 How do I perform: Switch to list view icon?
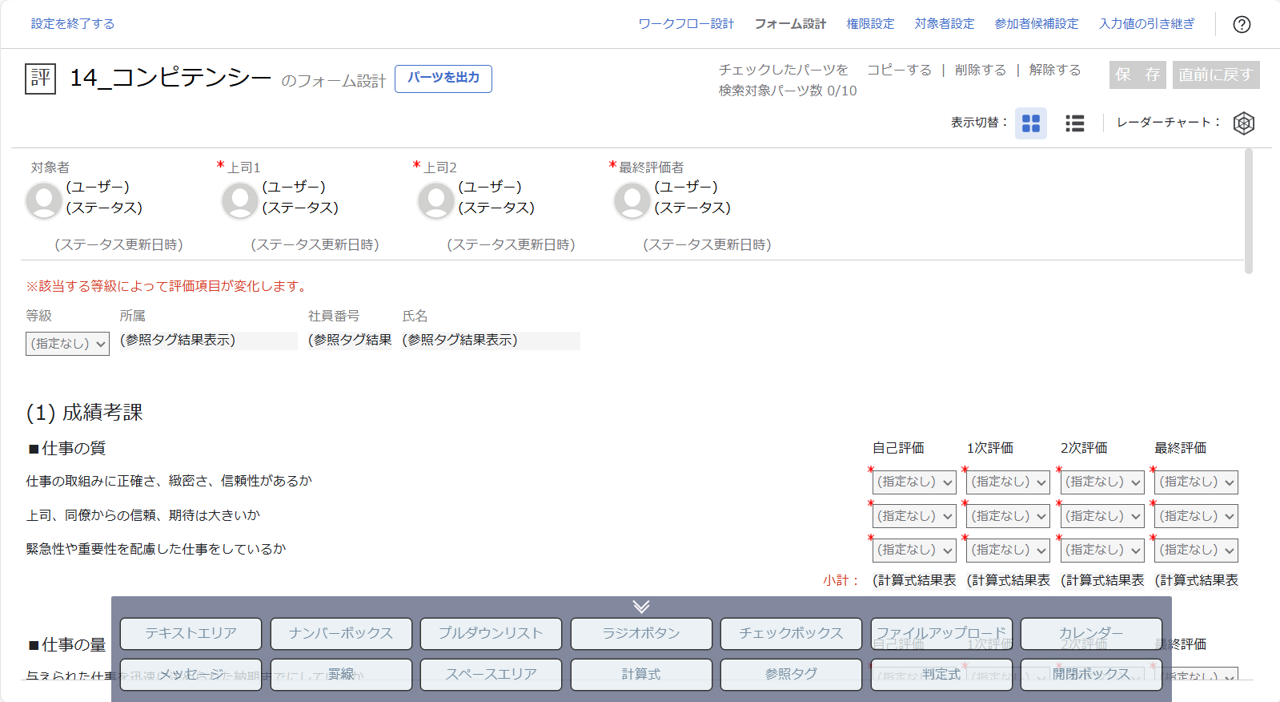[1075, 123]
